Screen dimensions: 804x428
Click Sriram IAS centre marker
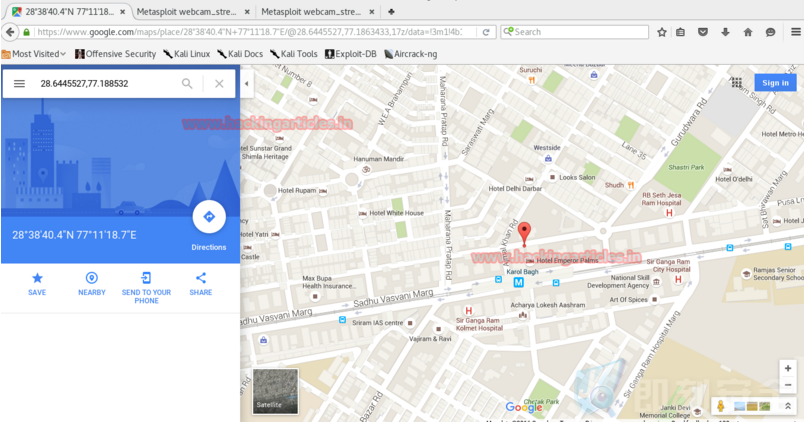410,323
